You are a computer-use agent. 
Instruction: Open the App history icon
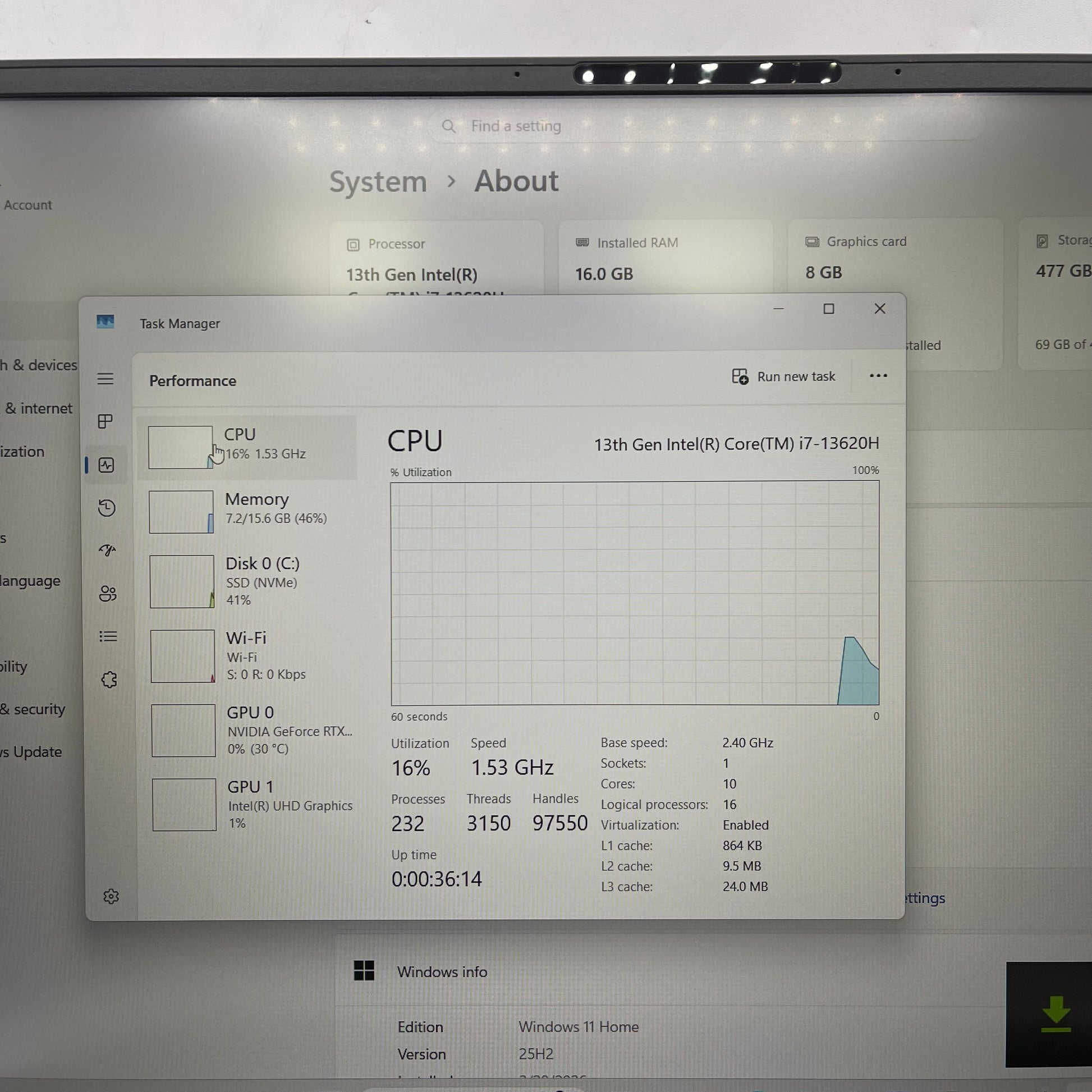coord(107,508)
